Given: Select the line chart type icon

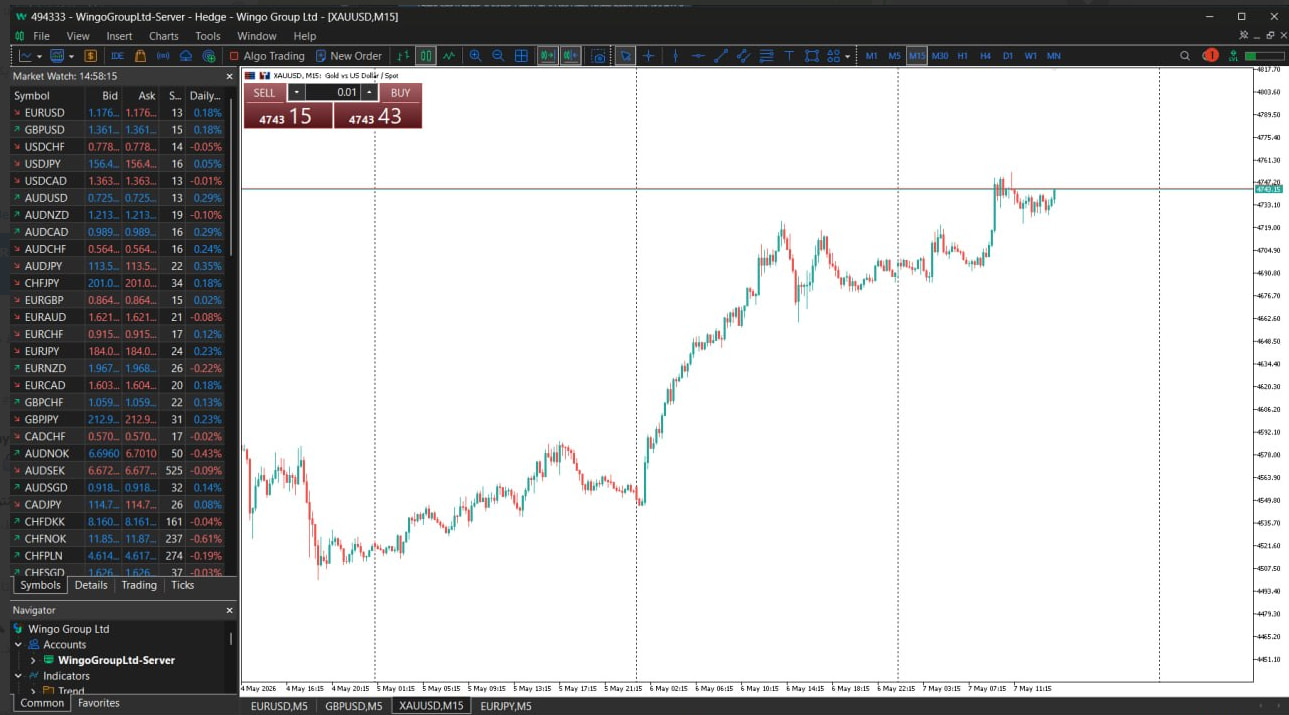Looking at the screenshot, I should coord(449,56).
